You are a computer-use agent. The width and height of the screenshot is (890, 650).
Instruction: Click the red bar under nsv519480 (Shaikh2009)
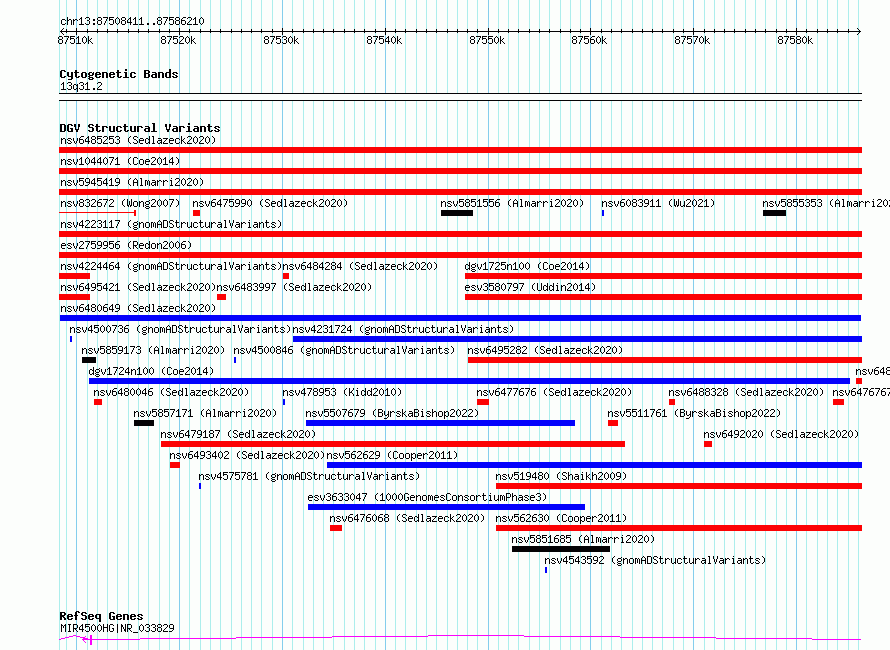pyautogui.click(x=679, y=486)
